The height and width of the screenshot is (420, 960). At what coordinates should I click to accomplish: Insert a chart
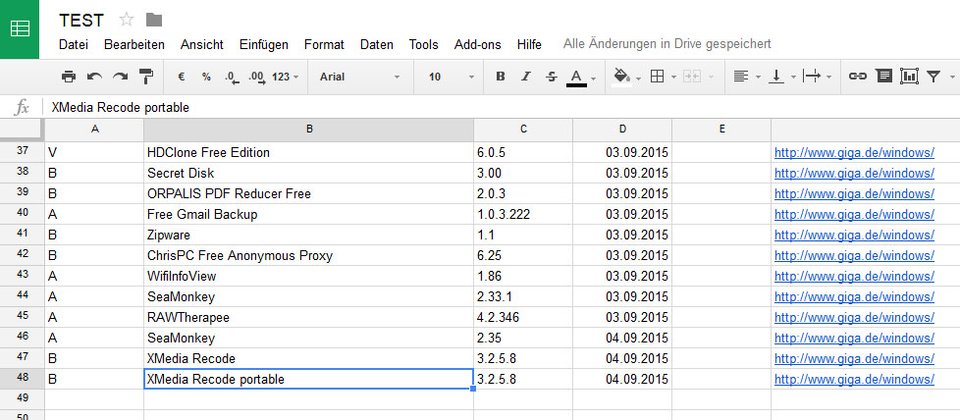coord(909,77)
